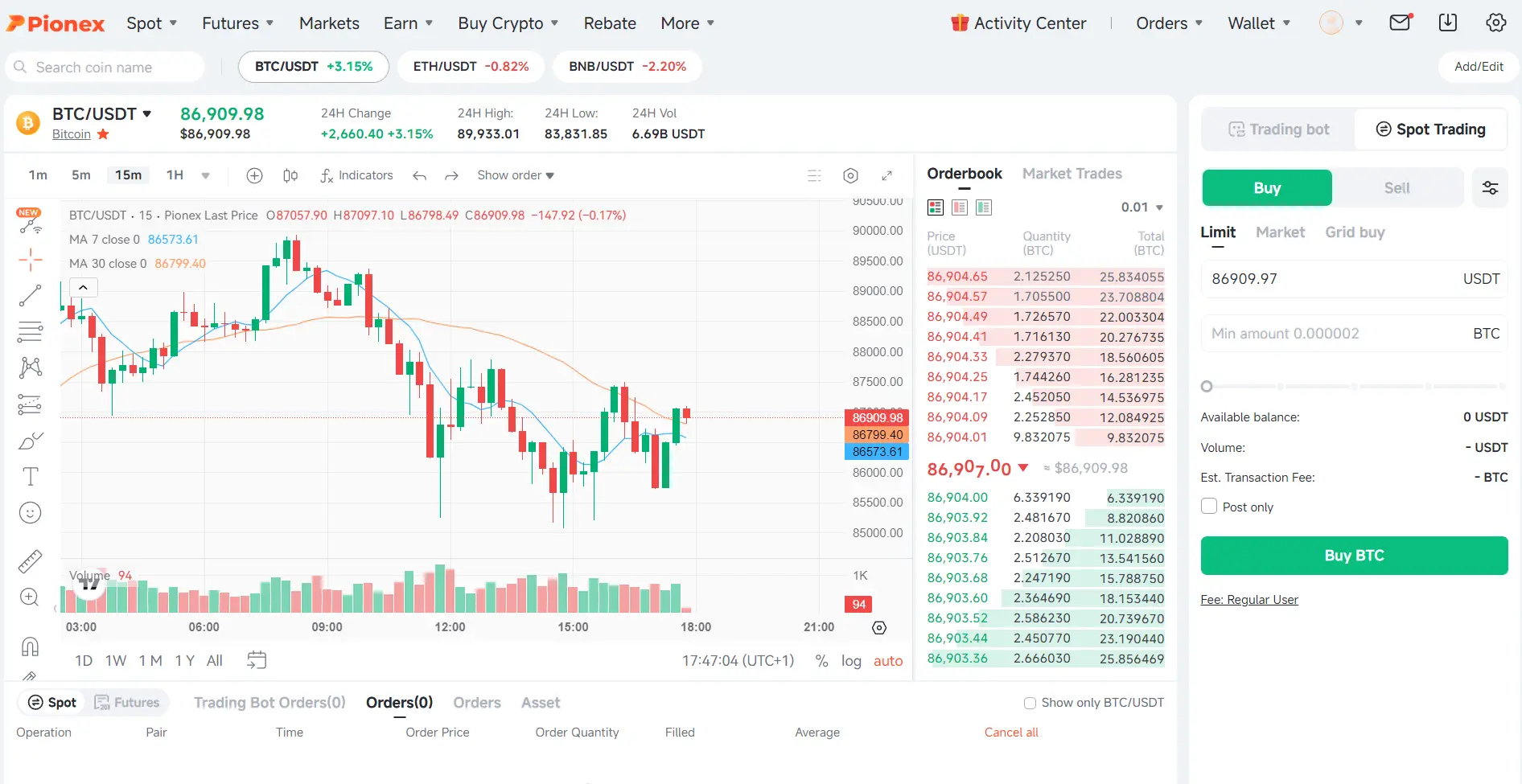
Task: Expand the Futures navigation menu
Action: coord(237,23)
